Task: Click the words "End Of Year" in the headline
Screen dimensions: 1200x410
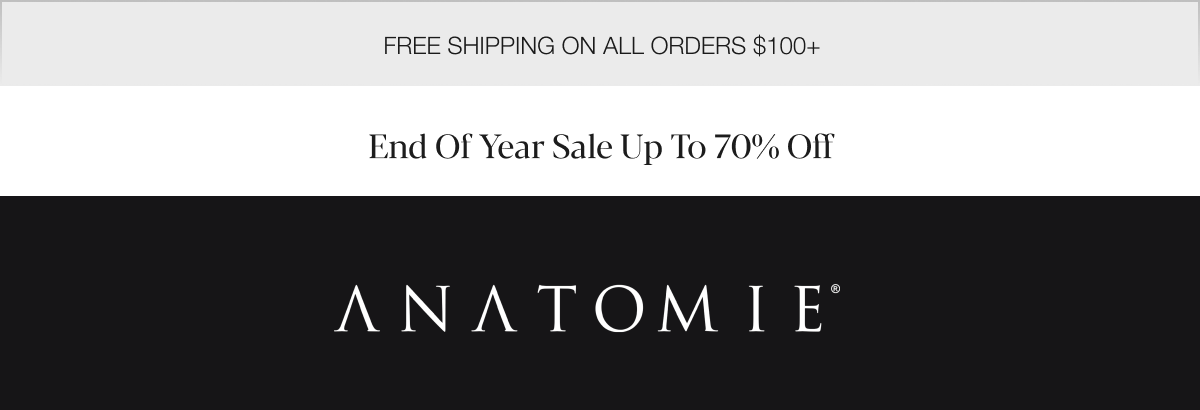Action: click(456, 147)
